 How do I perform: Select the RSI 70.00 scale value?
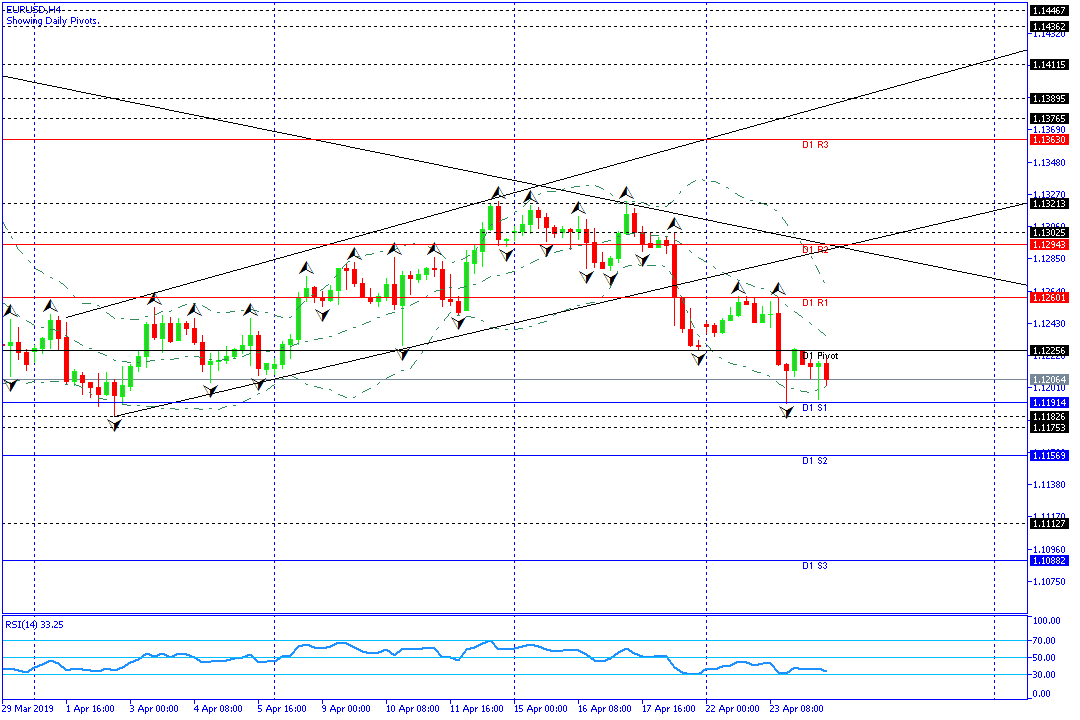tap(1045, 641)
